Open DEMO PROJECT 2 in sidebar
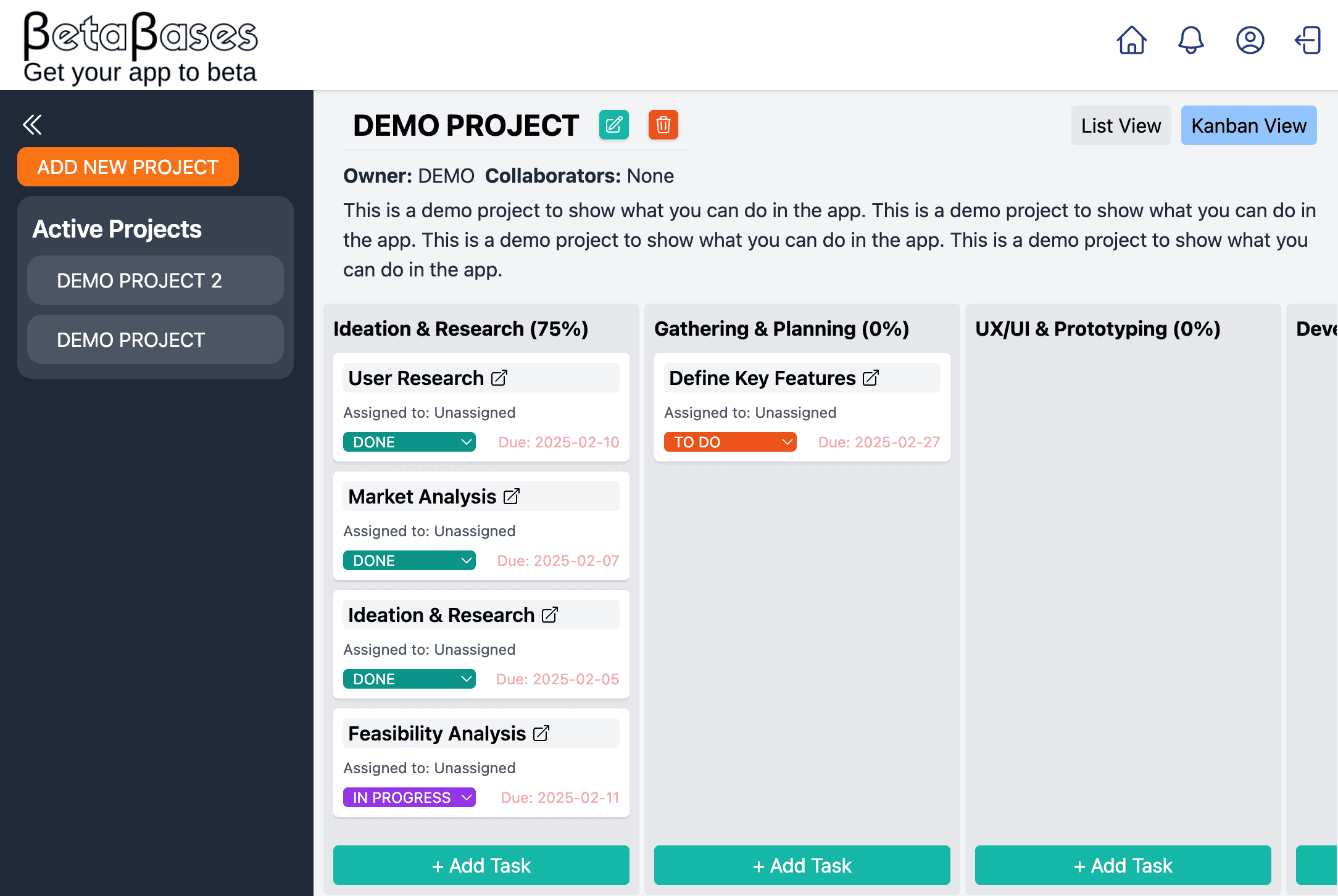Image resolution: width=1338 pixels, height=896 pixels. [156, 280]
